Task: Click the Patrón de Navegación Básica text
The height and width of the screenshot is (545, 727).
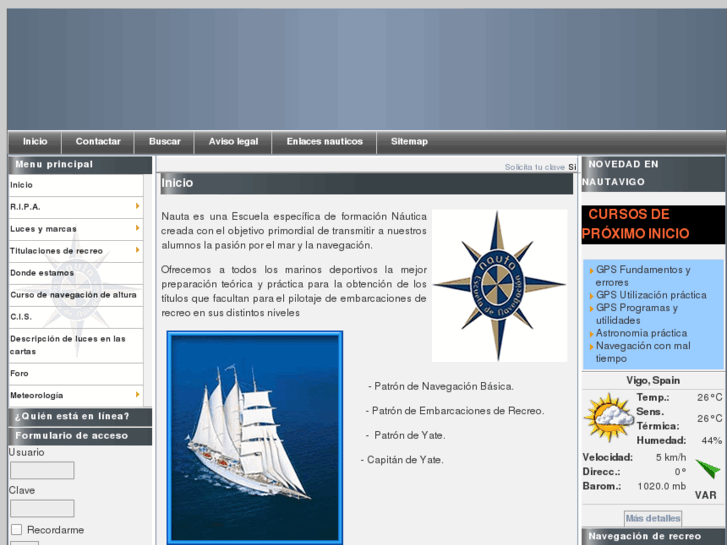Action: tap(441, 386)
